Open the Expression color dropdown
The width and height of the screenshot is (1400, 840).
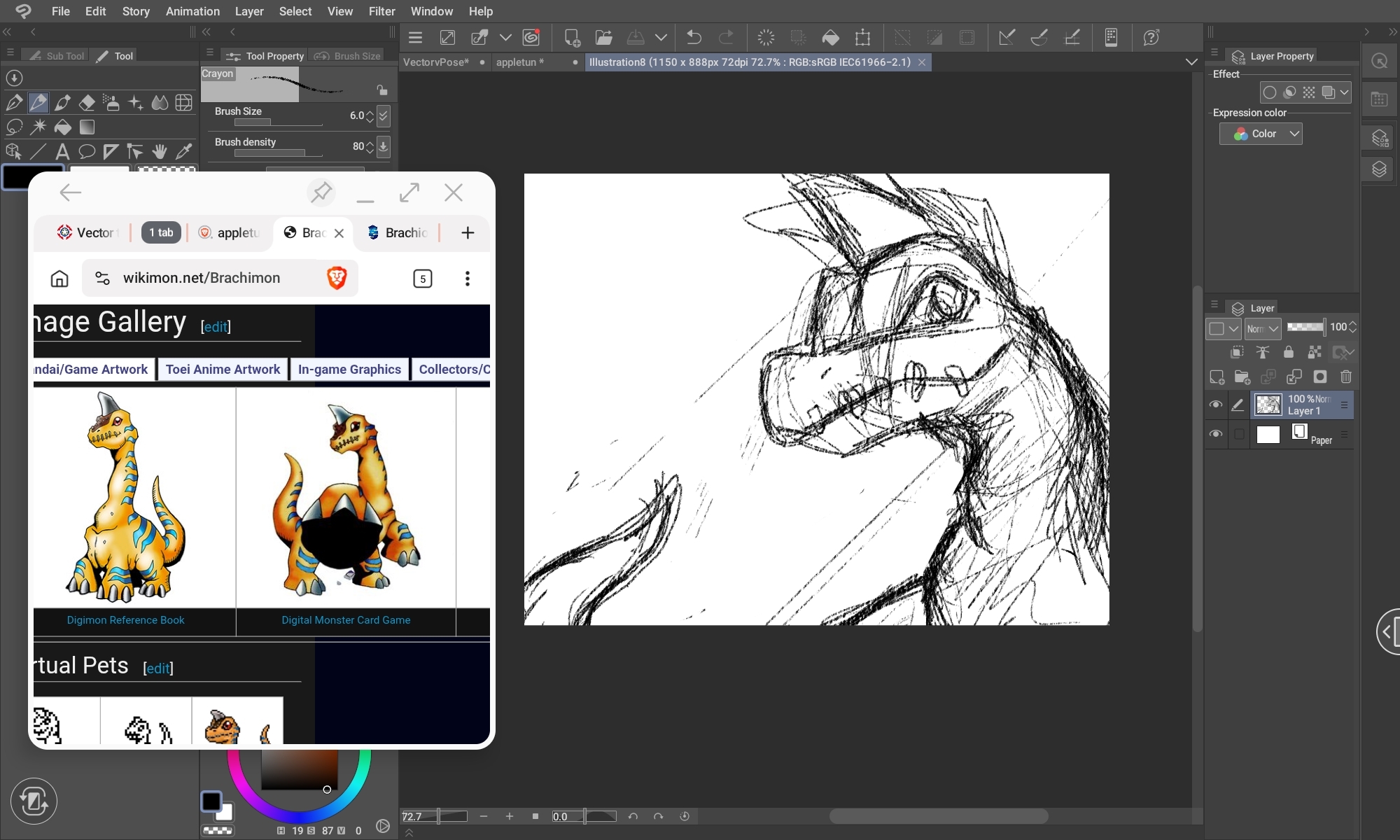click(1261, 134)
